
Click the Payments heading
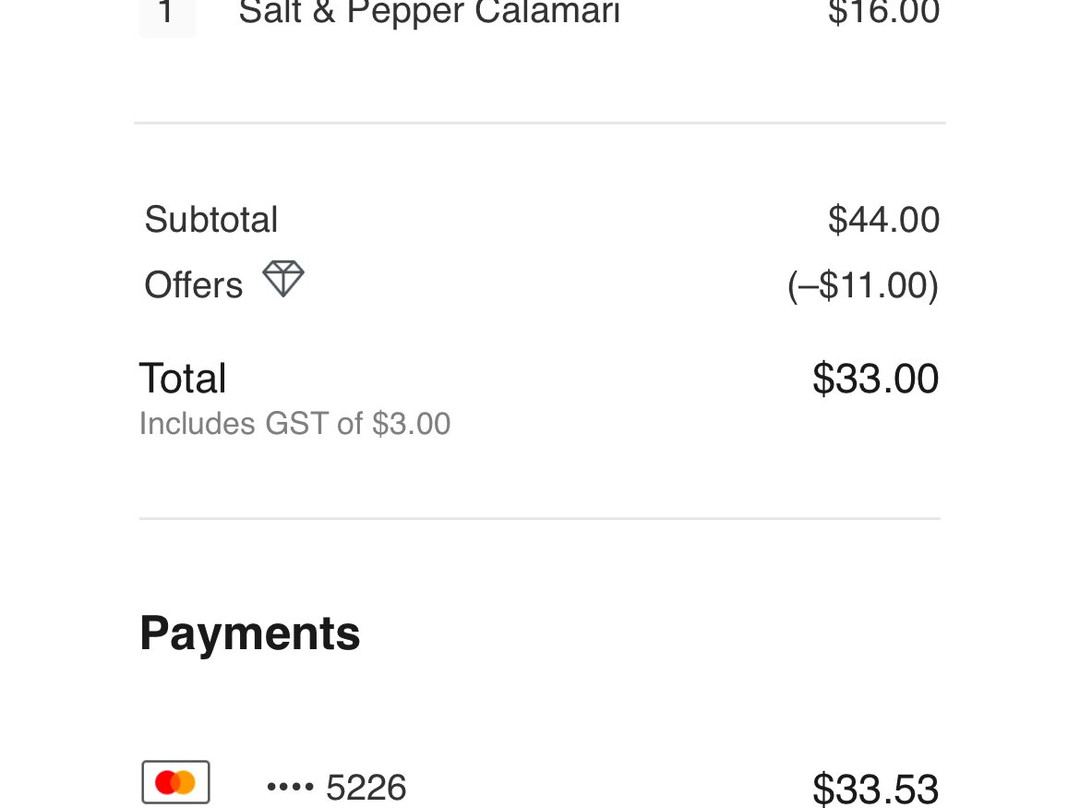[x=250, y=633]
